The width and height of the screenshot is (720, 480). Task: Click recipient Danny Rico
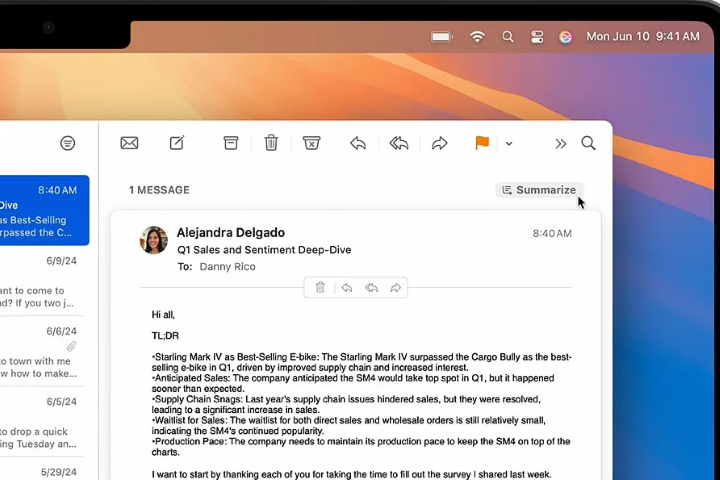tap(227, 266)
